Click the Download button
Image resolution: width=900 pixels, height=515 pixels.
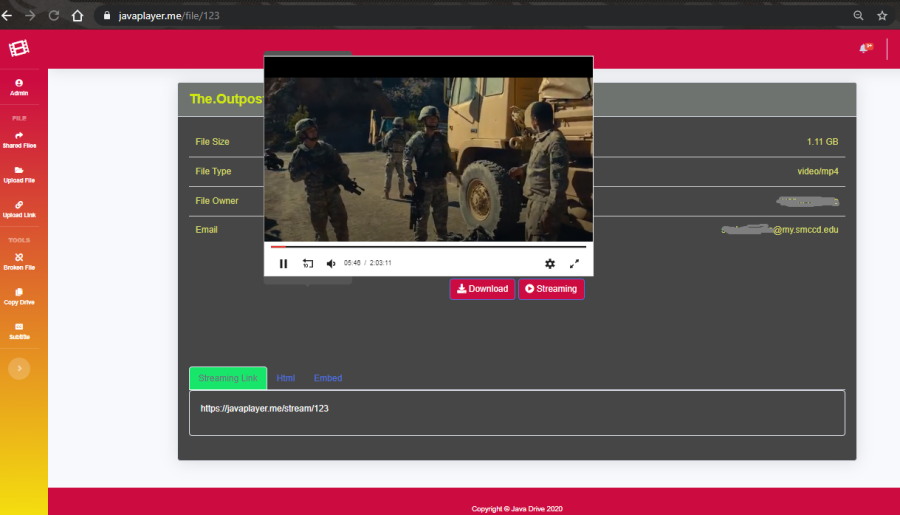(x=482, y=289)
